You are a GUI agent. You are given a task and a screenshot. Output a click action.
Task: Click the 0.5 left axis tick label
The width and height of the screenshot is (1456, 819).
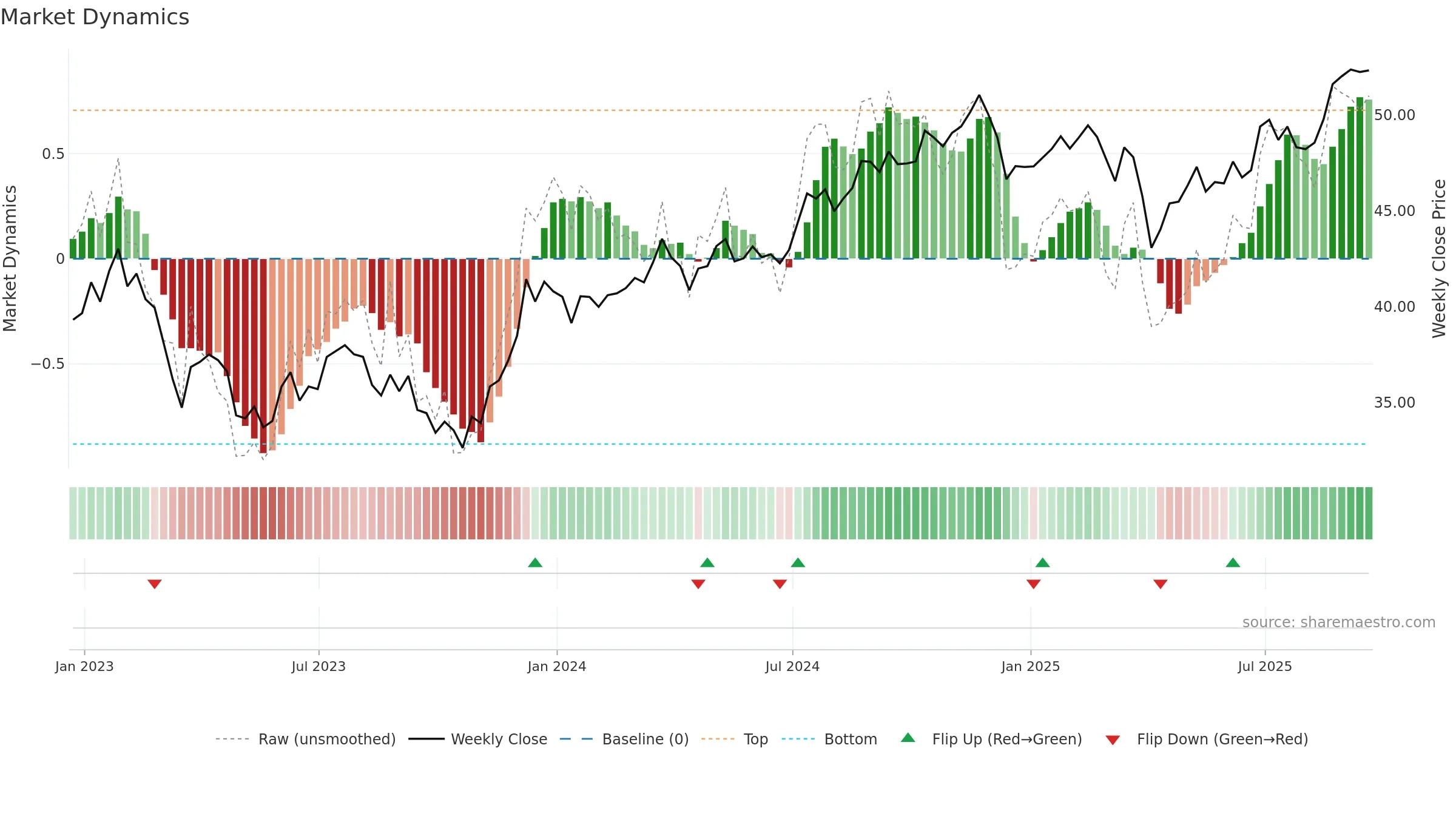click(53, 154)
